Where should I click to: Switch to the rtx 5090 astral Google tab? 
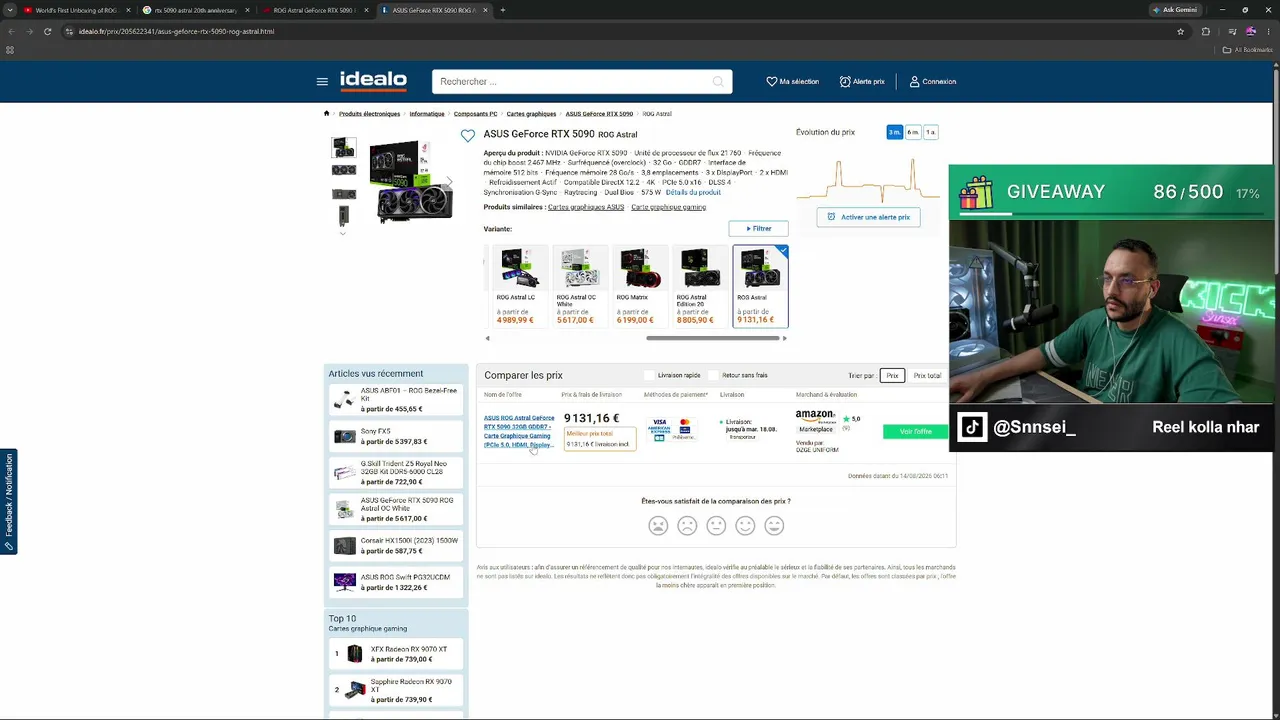pyautogui.click(x=195, y=10)
